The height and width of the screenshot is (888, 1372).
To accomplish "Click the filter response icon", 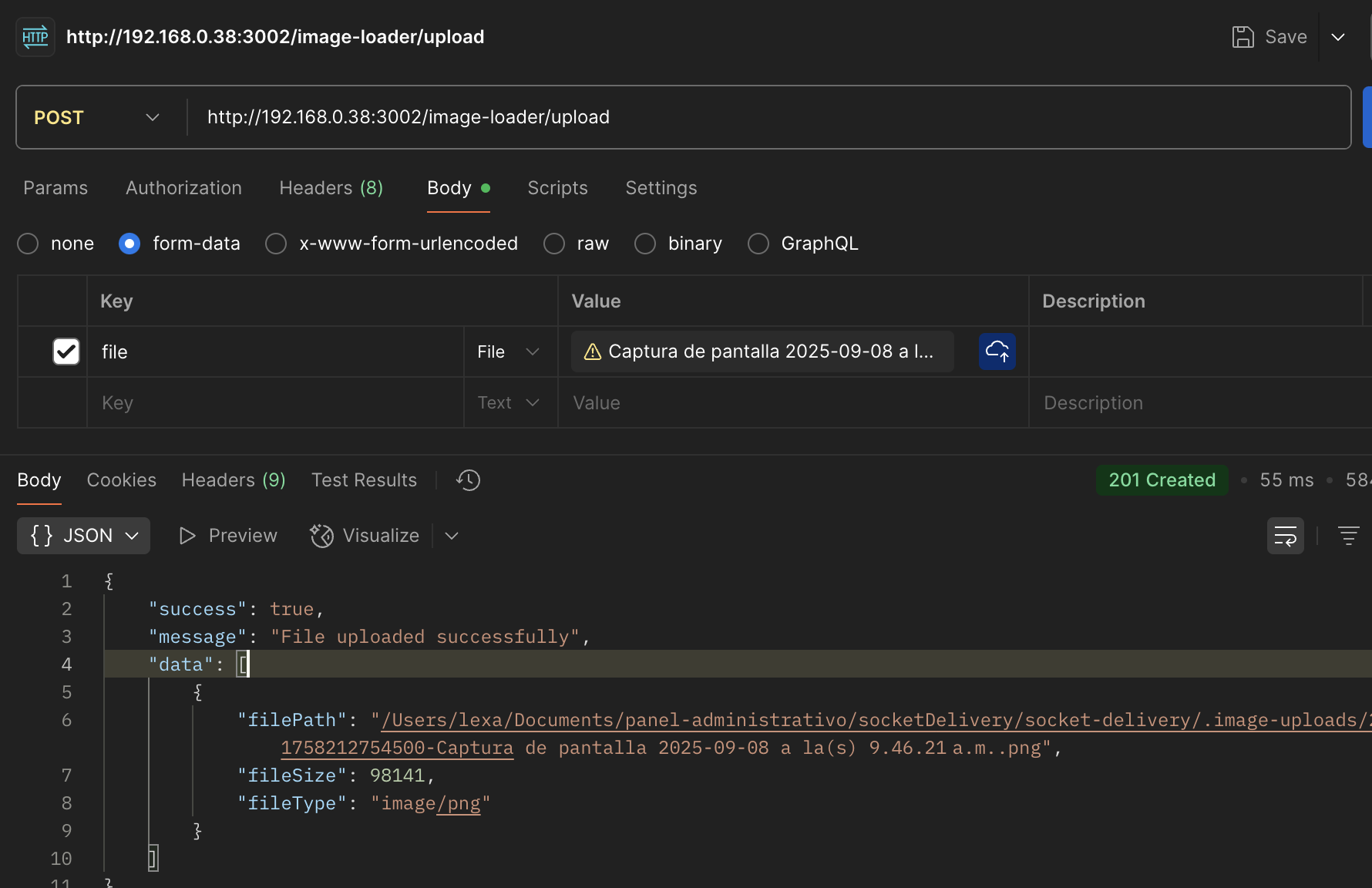I will click(x=1348, y=536).
